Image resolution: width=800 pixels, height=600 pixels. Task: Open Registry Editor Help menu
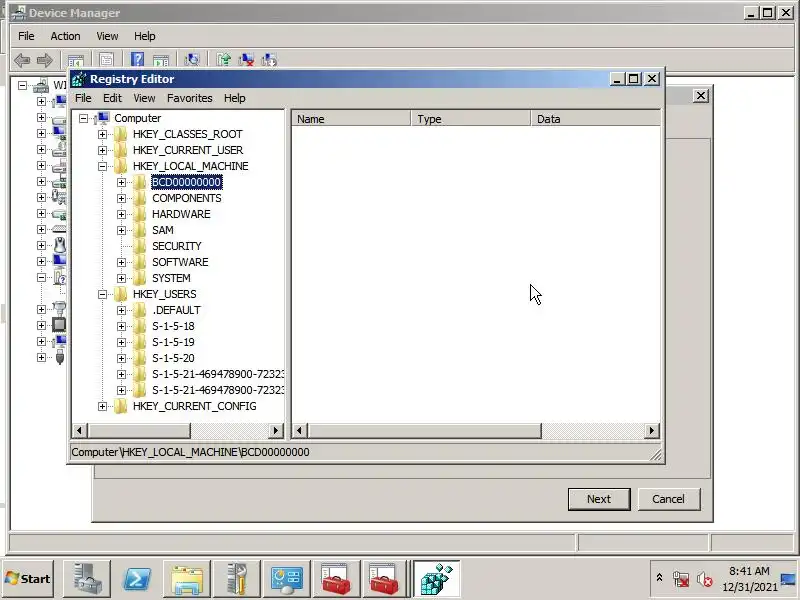pos(235,98)
